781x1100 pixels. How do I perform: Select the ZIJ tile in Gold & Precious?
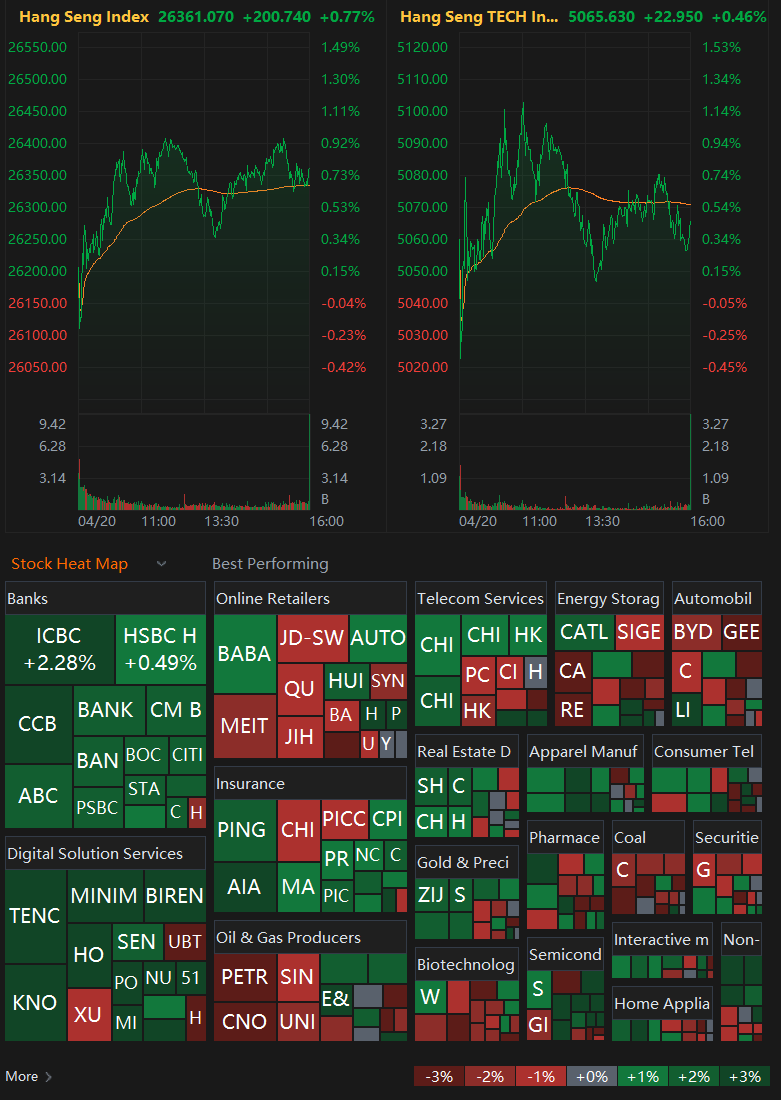coord(431,896)
